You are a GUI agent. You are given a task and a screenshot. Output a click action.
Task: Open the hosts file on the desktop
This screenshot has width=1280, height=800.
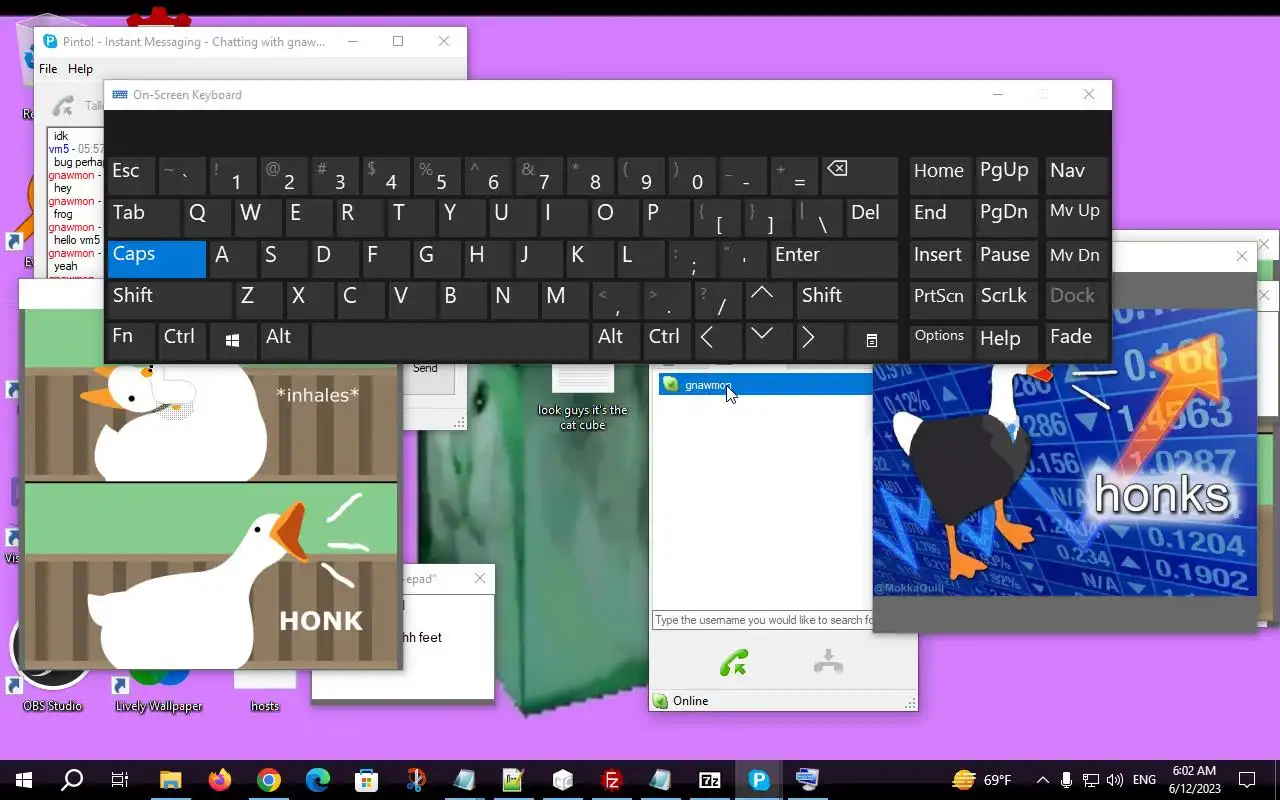coord(265,692)
